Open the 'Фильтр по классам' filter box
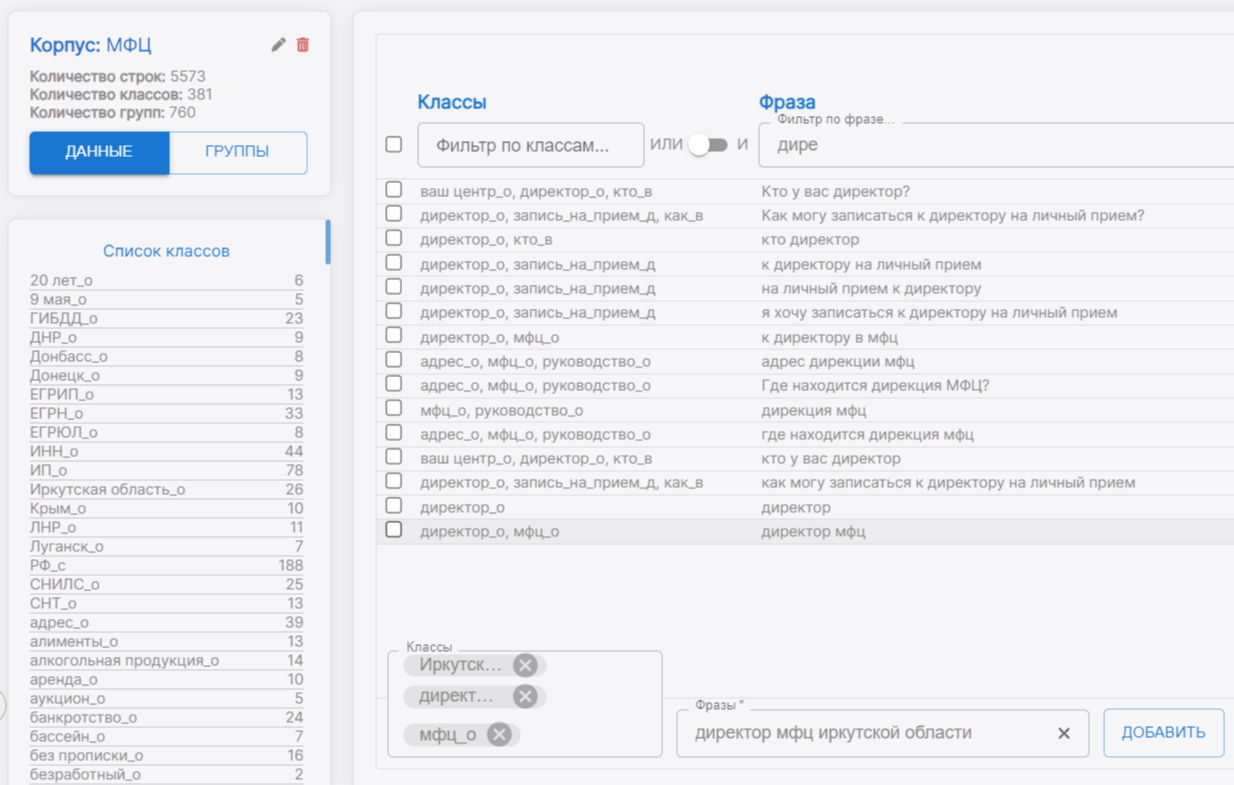This screenshot has width=1234, height=785. [530, 146]
